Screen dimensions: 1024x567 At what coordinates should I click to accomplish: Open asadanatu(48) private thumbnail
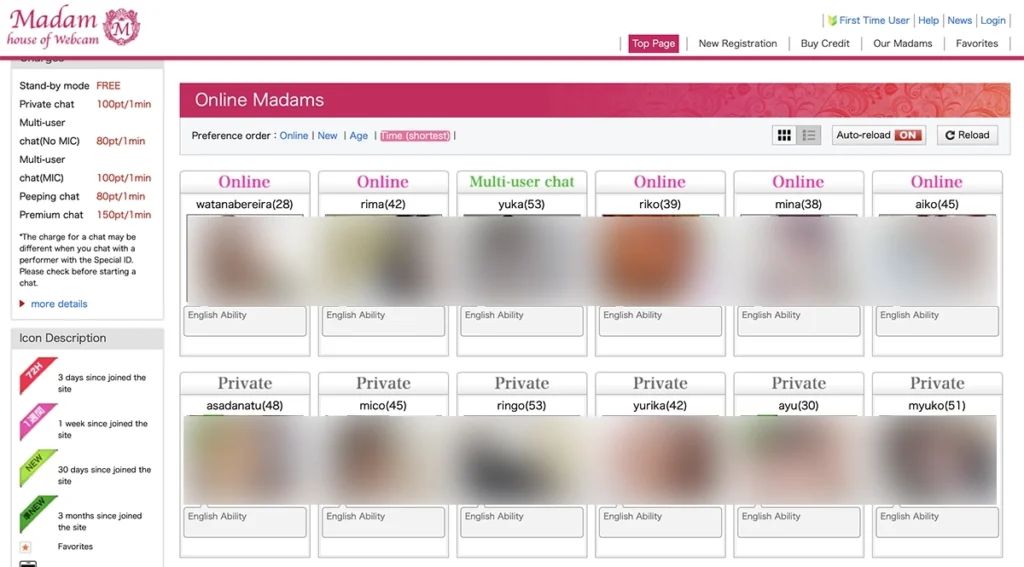click(245, 460)
